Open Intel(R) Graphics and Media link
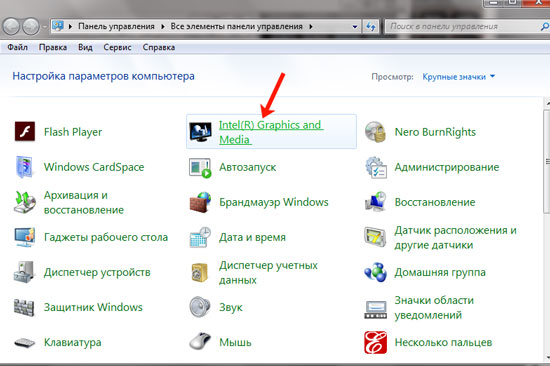Image resolution: width=550 pixels, height=366 pixels. (x=271, y=132)
